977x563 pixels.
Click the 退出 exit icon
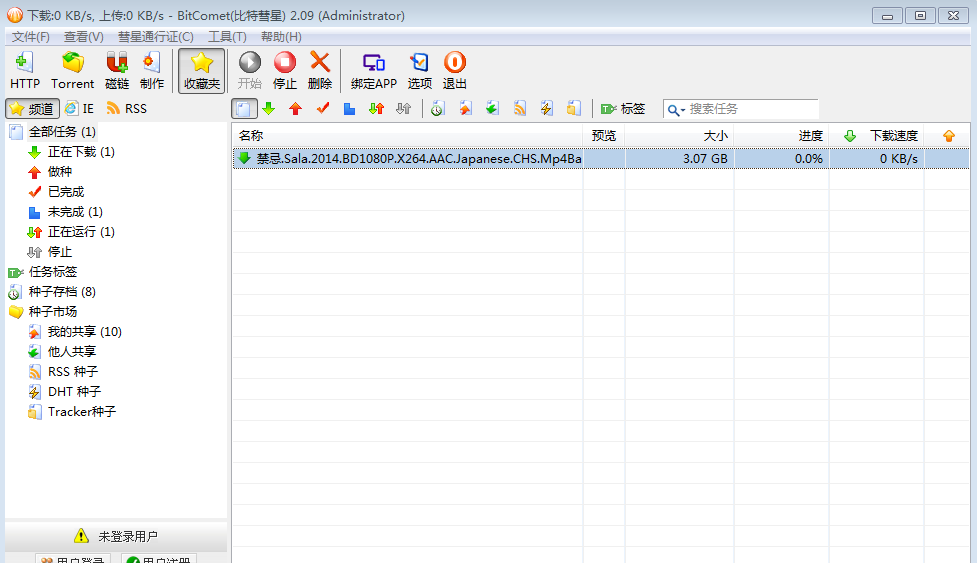[x=454, y=70]
